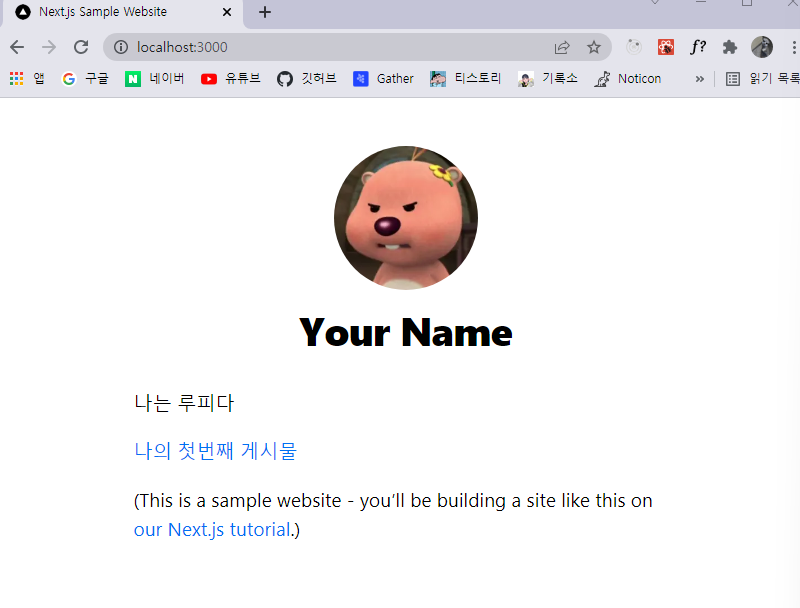Open a new tab with plus button
Image resolution: width=800 pixels, height=608 pixels.
pos(265,12)
